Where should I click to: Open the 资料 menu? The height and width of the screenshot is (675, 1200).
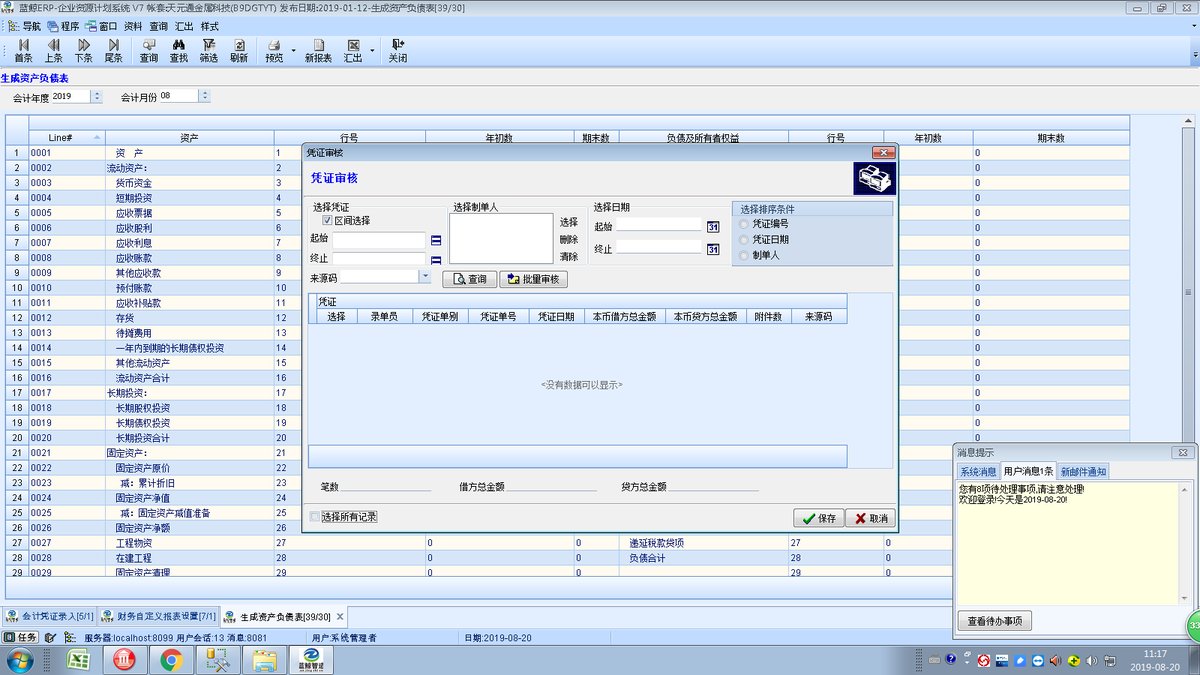pyautogui.click(x=133, y=26)
